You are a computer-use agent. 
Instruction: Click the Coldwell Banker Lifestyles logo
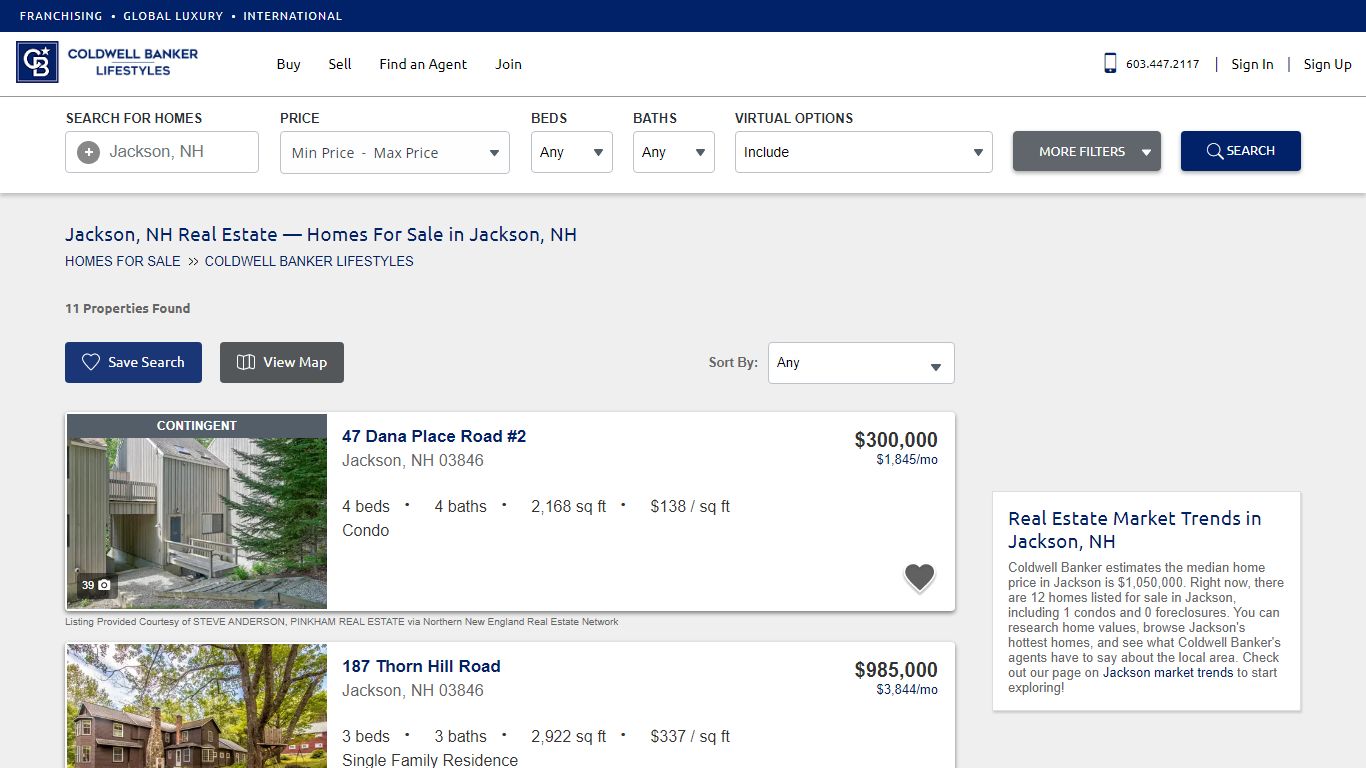[x=107, y=62]
